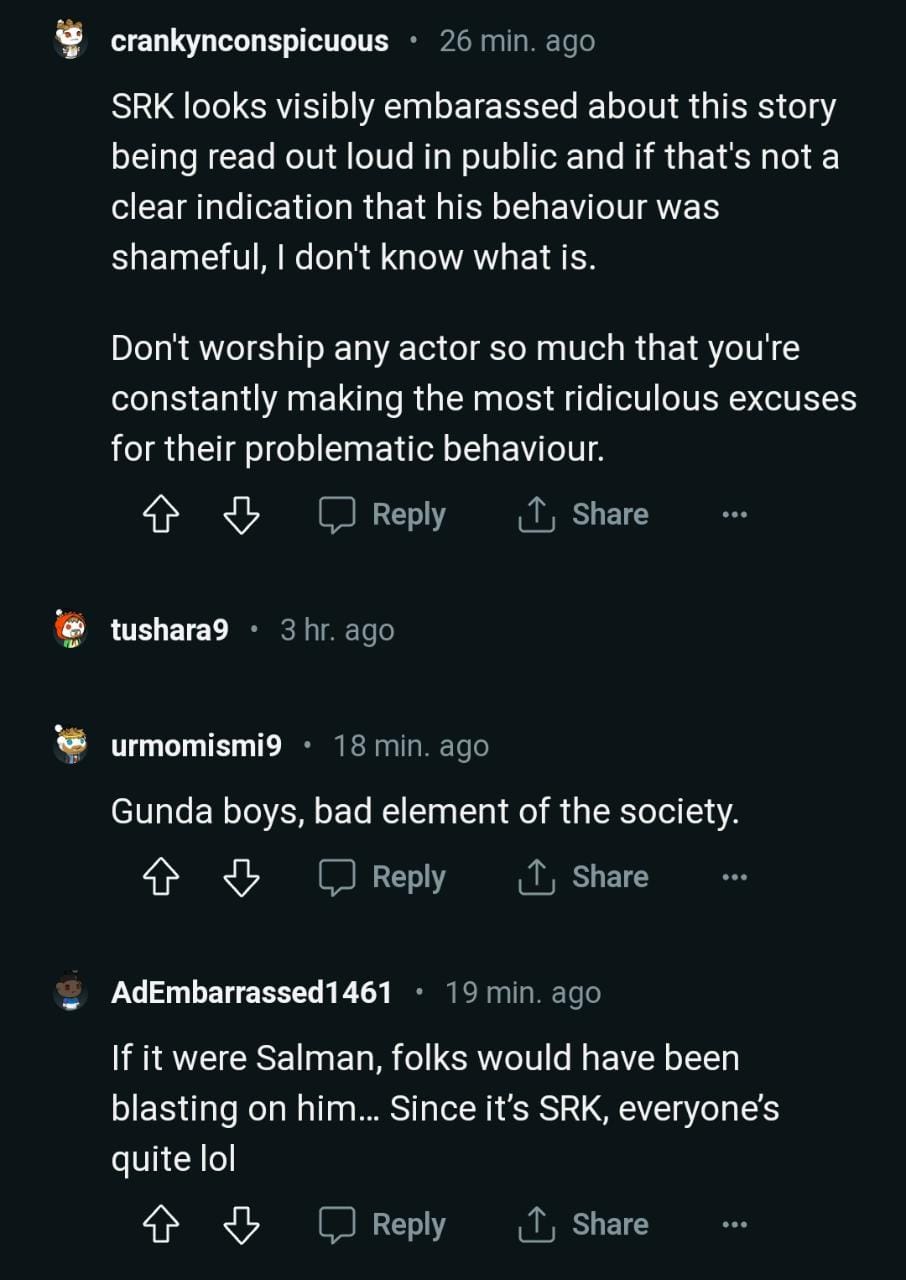The image size is (906, 1280).
Task: Downvote crankynconspicuous's comment
Action: coord(240,515)
